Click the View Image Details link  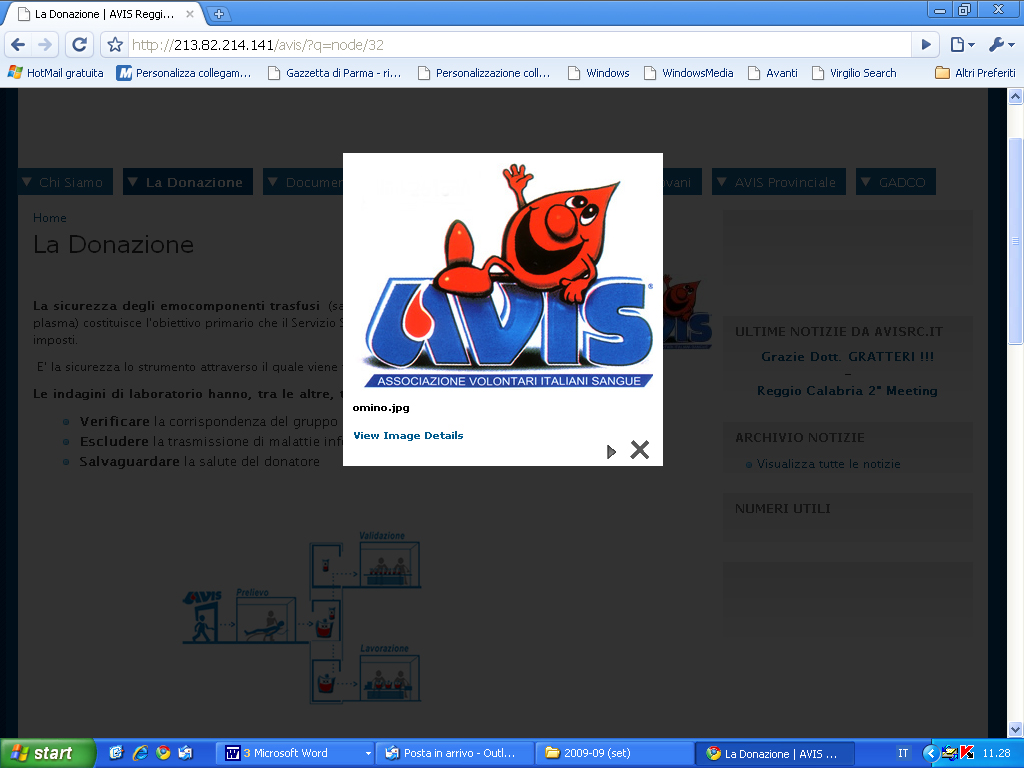(x=408, y=436)
